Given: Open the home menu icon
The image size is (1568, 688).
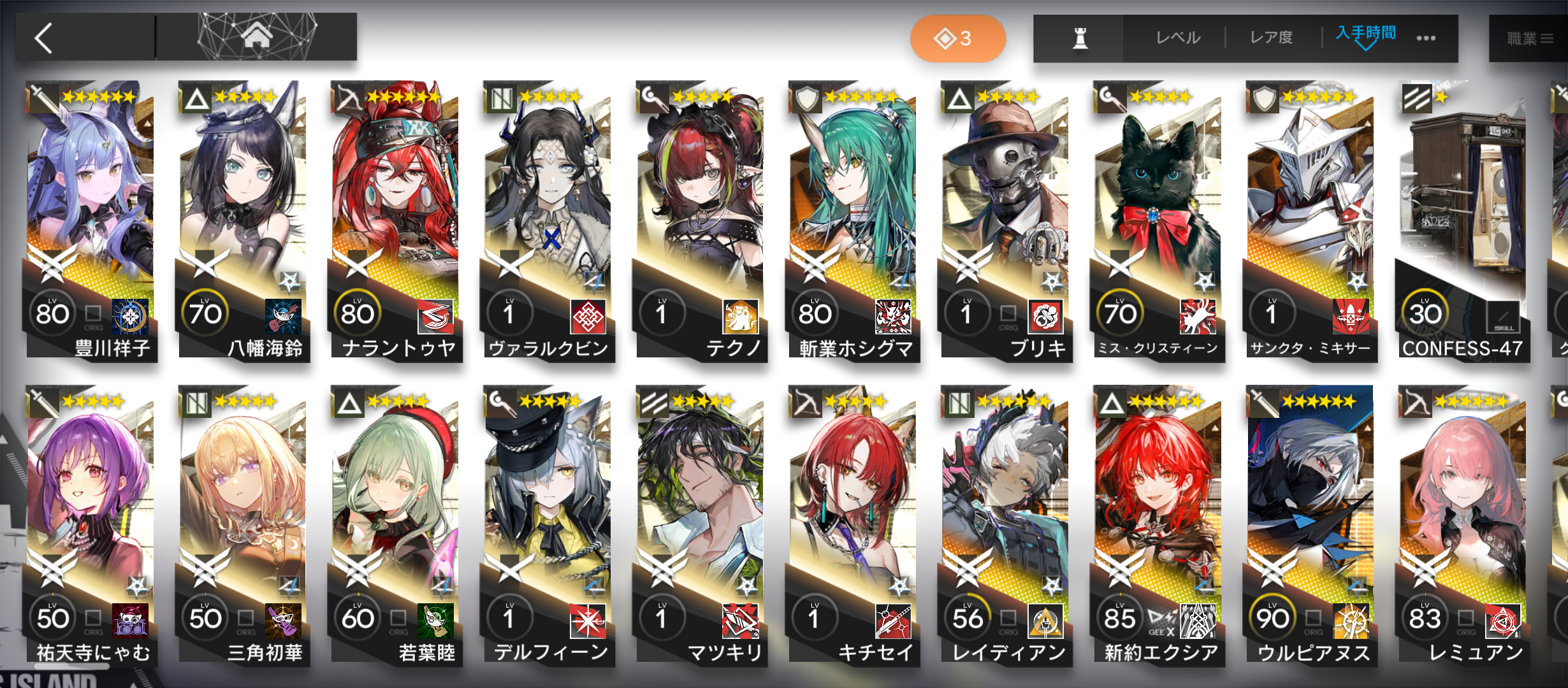Looking at the screenshot, I should click(x=256, y=37).
